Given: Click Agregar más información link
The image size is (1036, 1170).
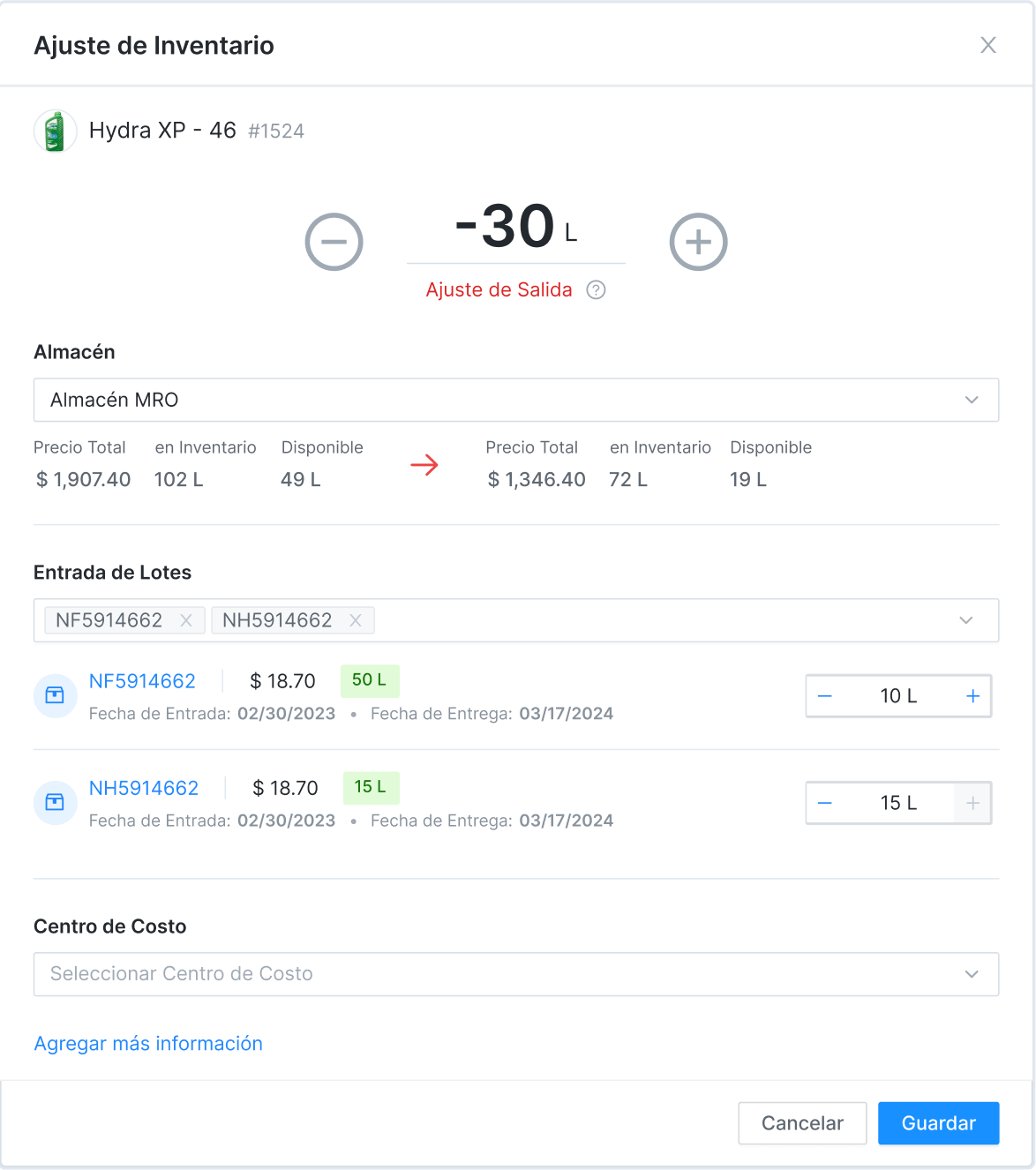Looking at the screenshot, I should point(148,1044).
